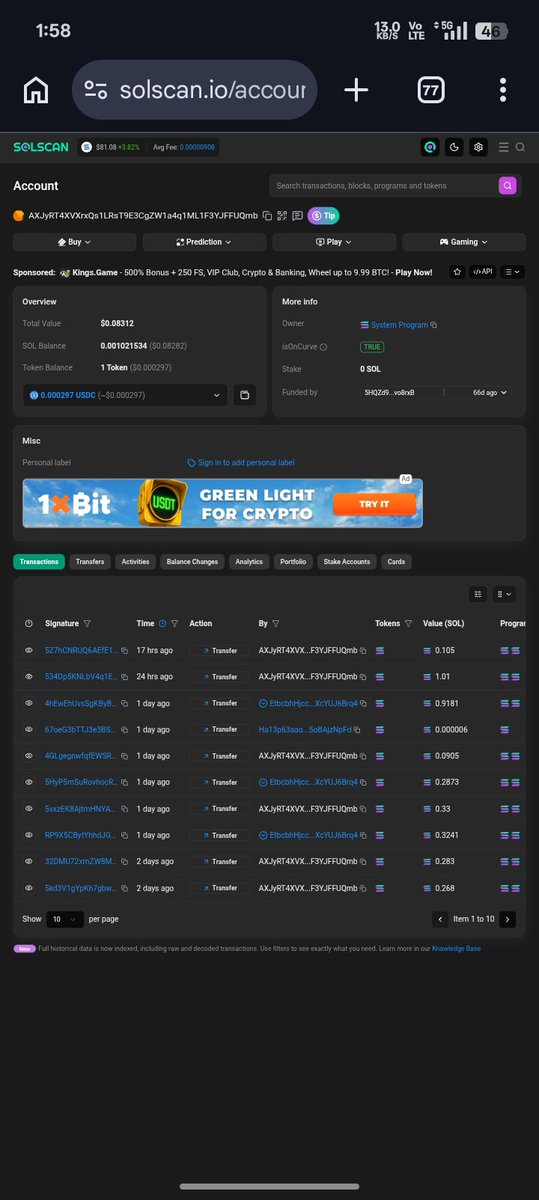Expand the Buy dropdown
Screen dimensions: 539x1200
coord(75,242)
